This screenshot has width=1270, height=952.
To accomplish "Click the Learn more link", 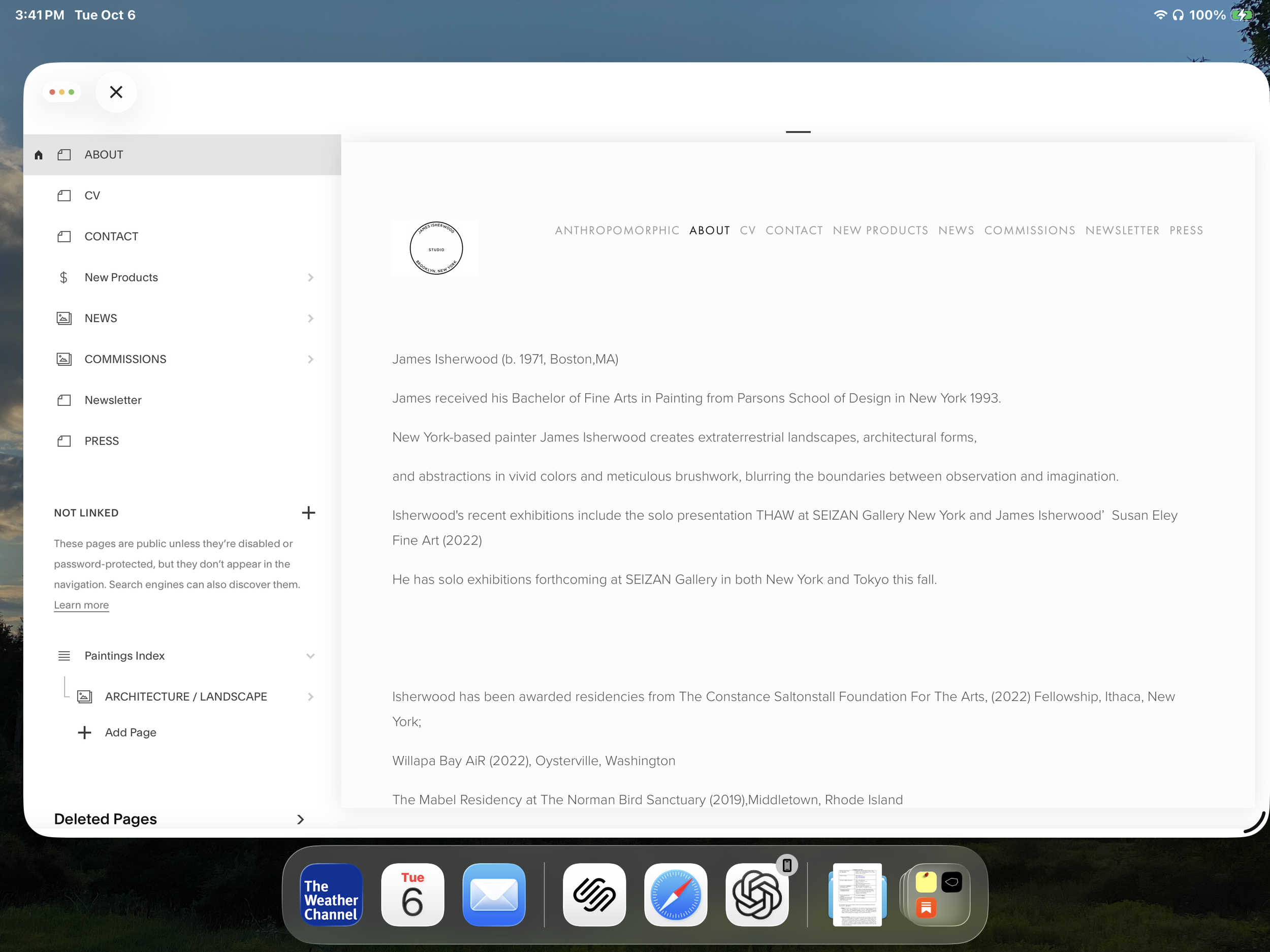I will [81, 605].
